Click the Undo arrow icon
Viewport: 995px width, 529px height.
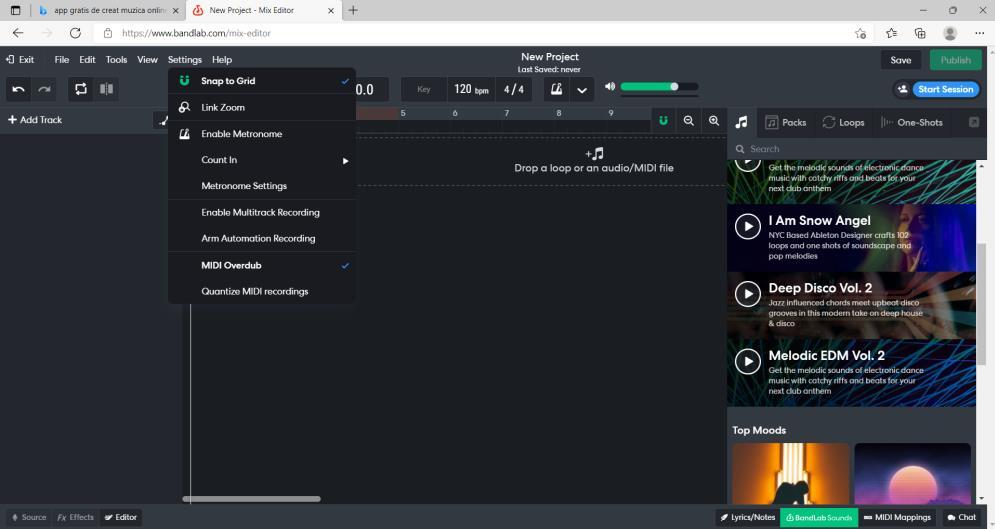tap(18, 89)
